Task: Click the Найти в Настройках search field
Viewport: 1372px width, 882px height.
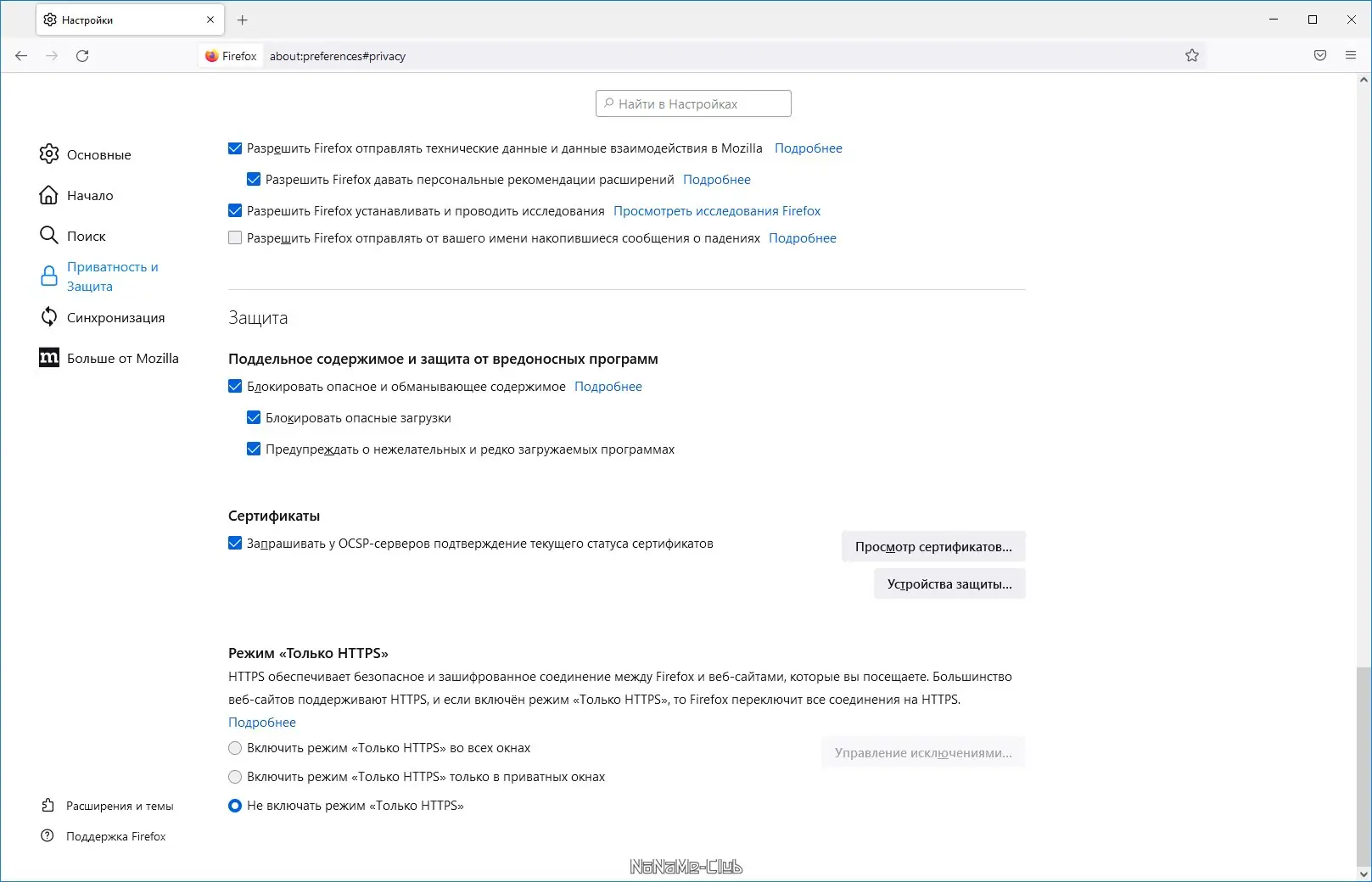Action: tap(692, 103)
